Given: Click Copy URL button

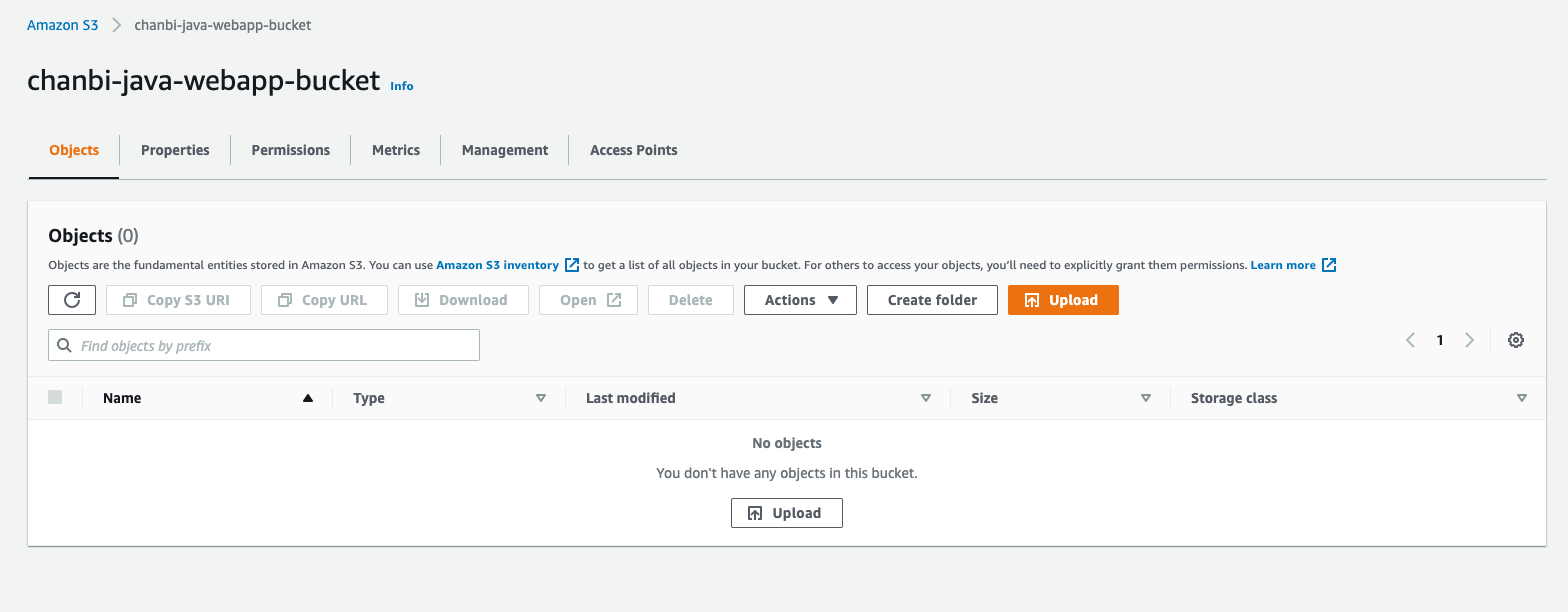Looking at the screenshot, I should pos(324,300).
